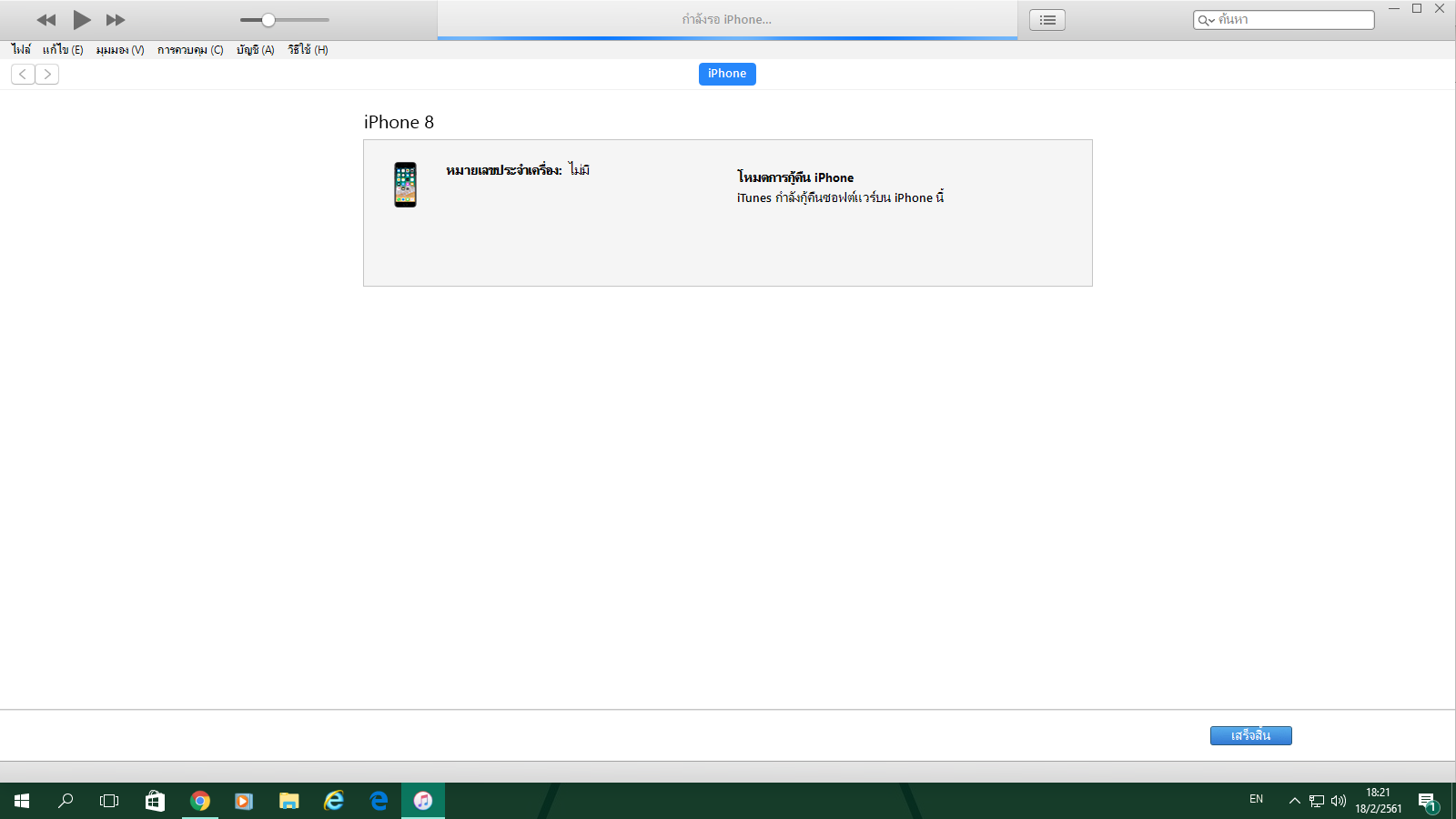Screen dimensions: 1456x819
Task: Click the iTunes restoring software status text
Action: pyautogui.click(x=841, y=197)
